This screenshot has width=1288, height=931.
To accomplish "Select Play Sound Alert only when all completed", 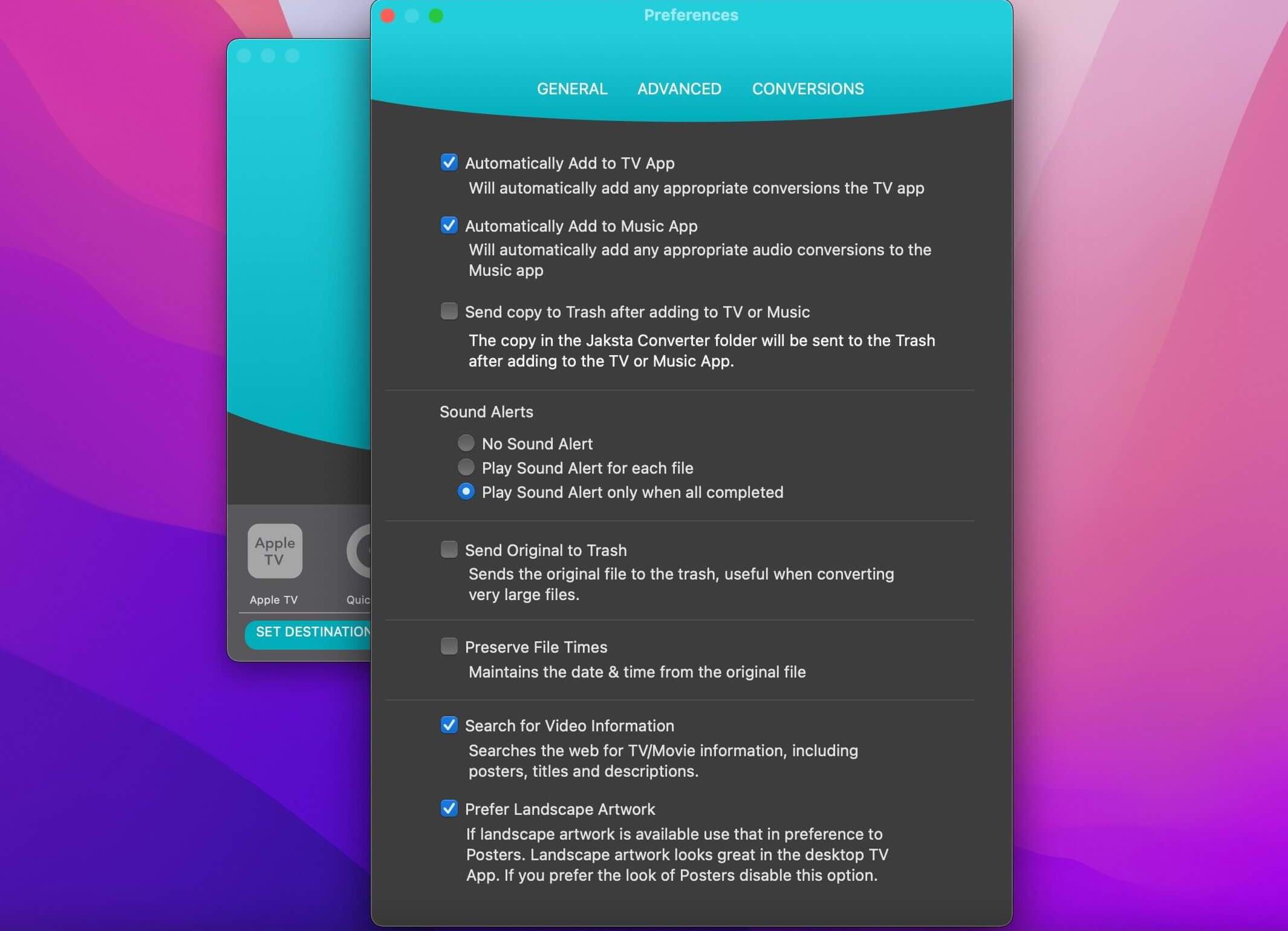I will pyautogui.click(x=466, y=492).
